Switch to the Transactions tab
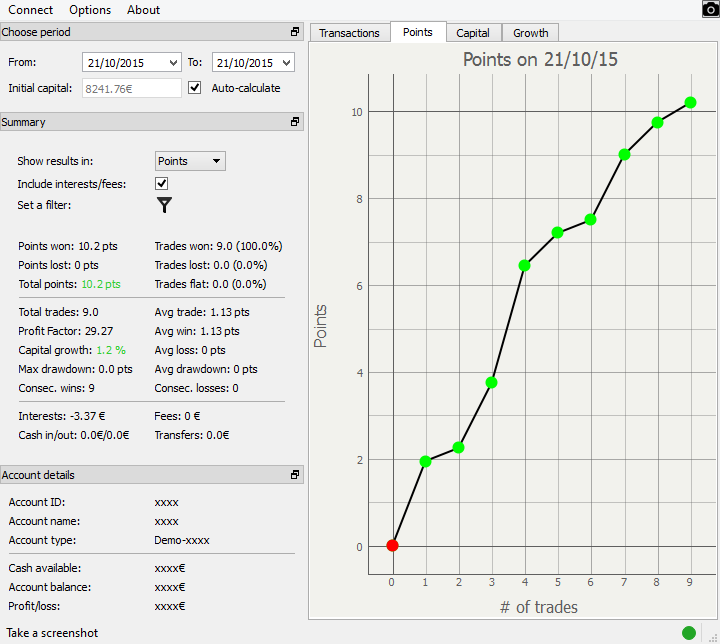Viewport: 720px width, 644px height. (x=349, y=33)
